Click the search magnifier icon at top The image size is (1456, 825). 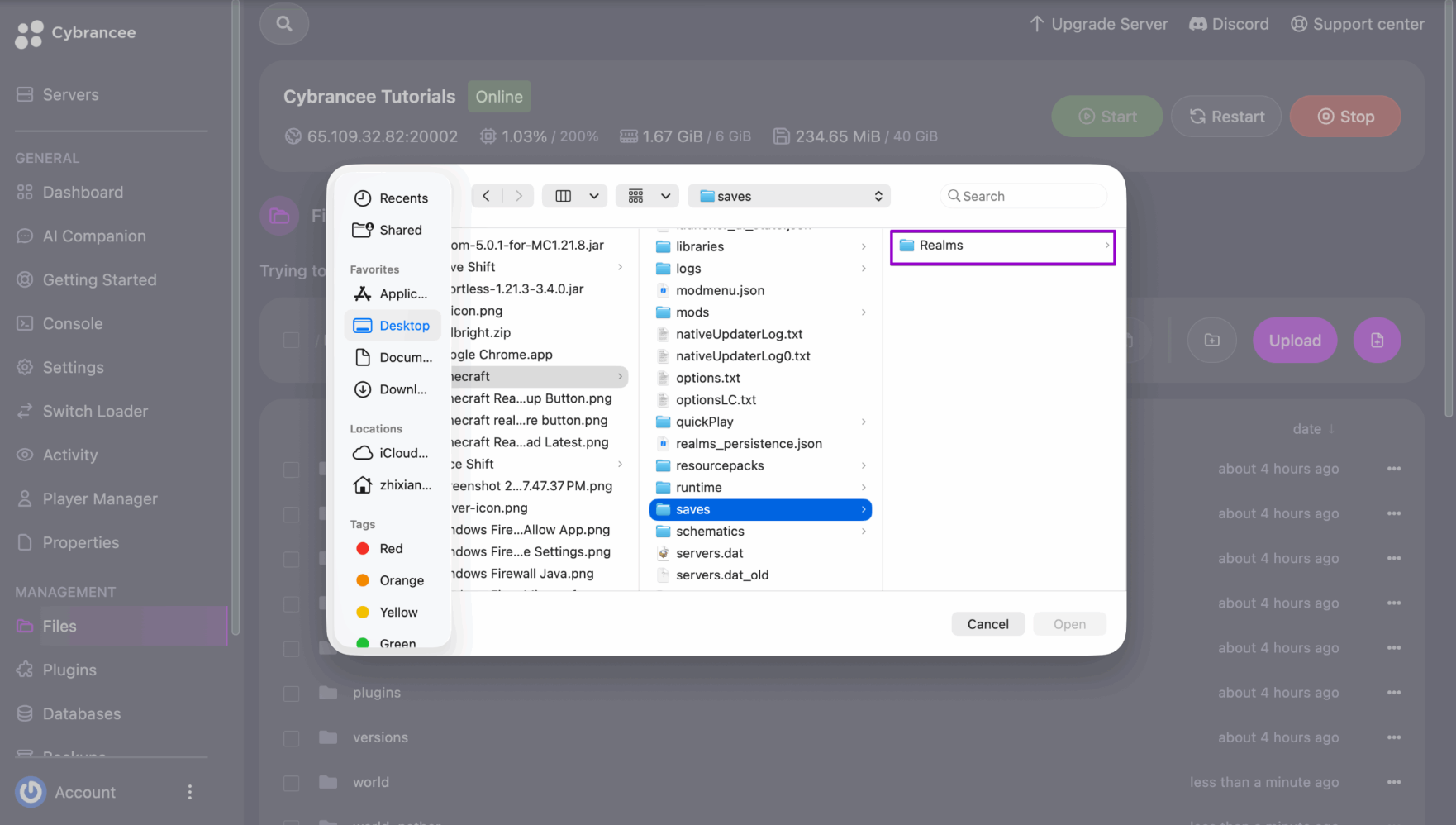(284, 24)
